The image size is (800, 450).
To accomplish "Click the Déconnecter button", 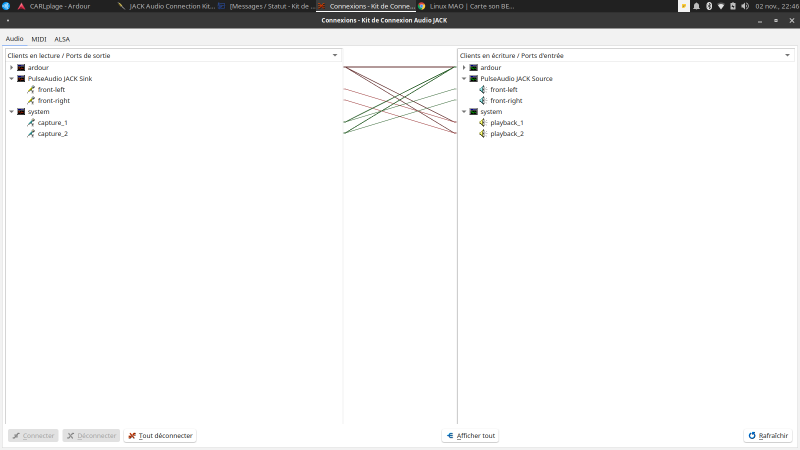I will point(91,436).
